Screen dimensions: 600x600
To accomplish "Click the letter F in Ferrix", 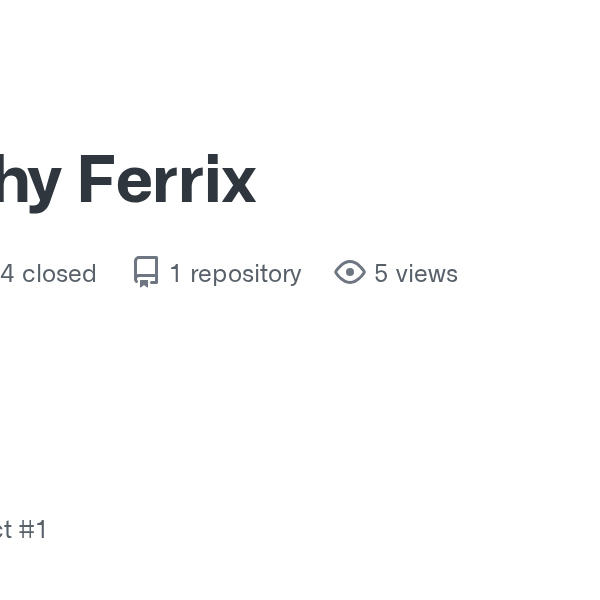I will (97, 178).
